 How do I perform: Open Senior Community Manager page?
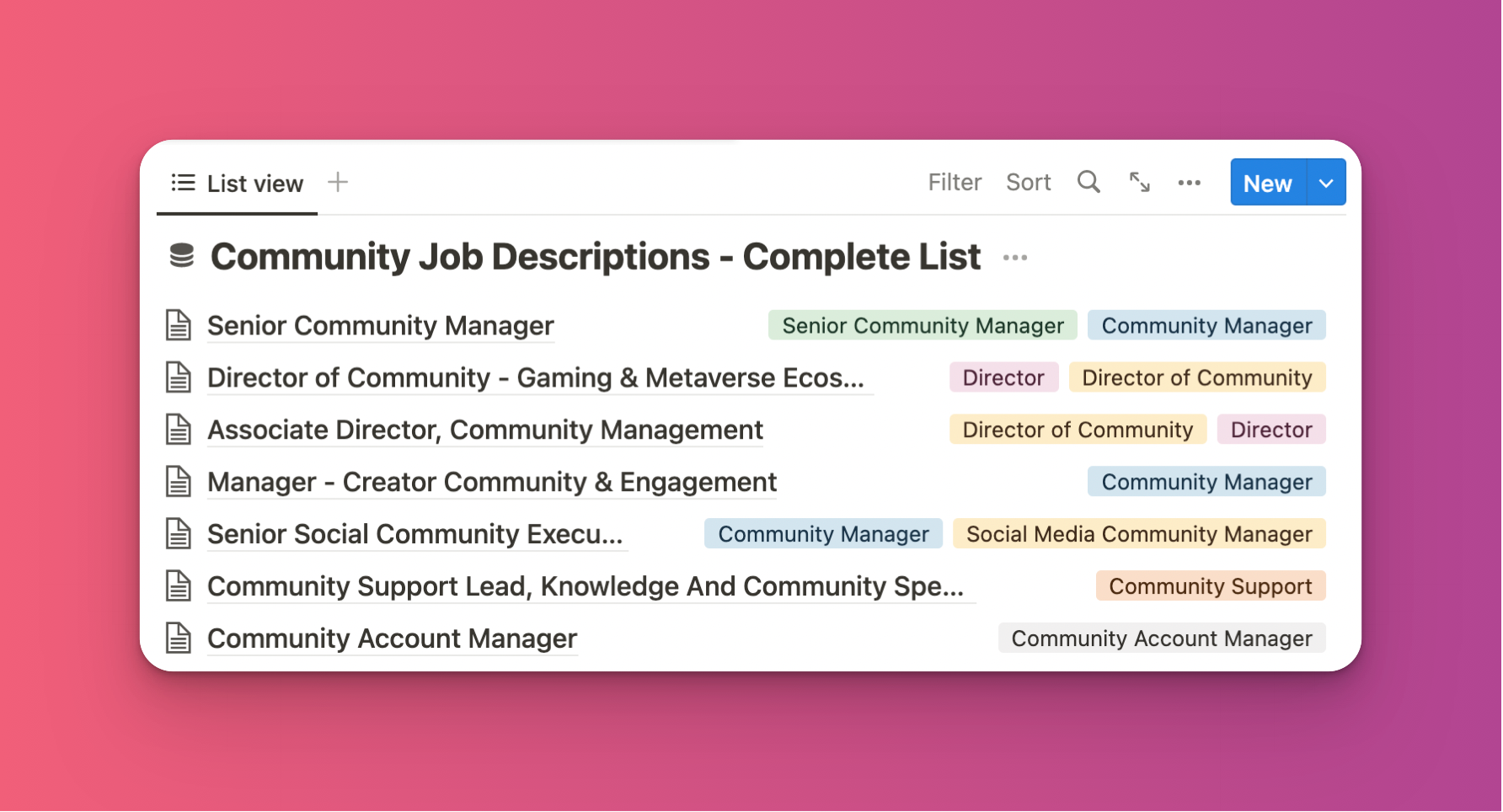tap(381, 326)
